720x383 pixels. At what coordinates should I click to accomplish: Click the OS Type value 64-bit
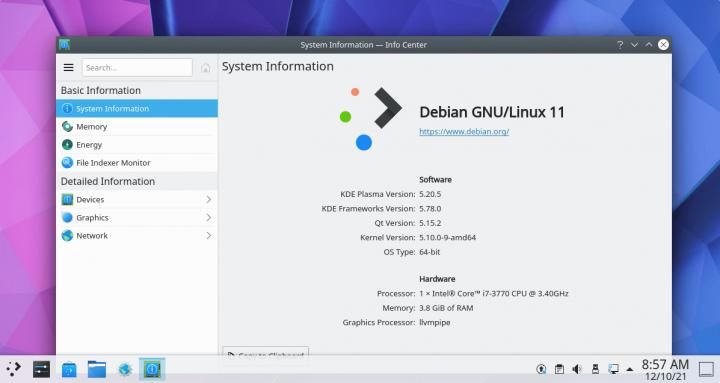[x=429, y=252]
